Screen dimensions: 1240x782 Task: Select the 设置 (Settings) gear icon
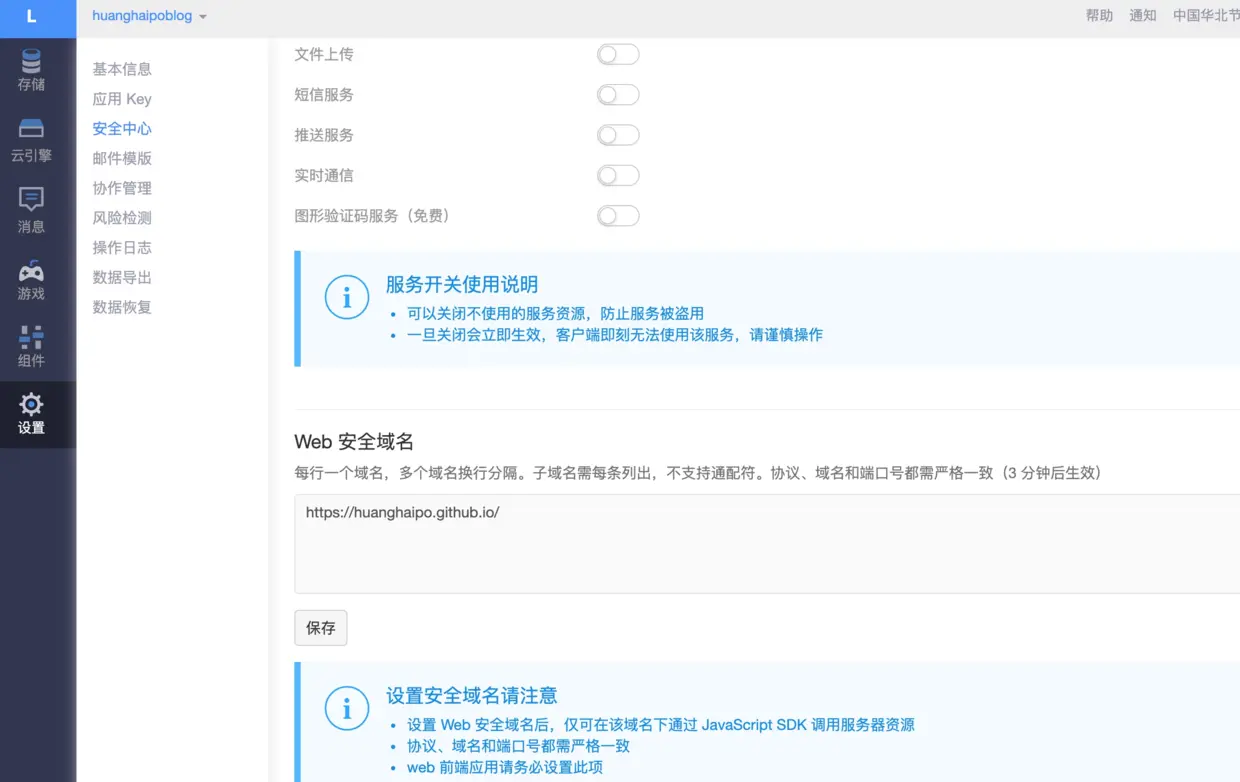pyautogui.click(x=31, y=414)
